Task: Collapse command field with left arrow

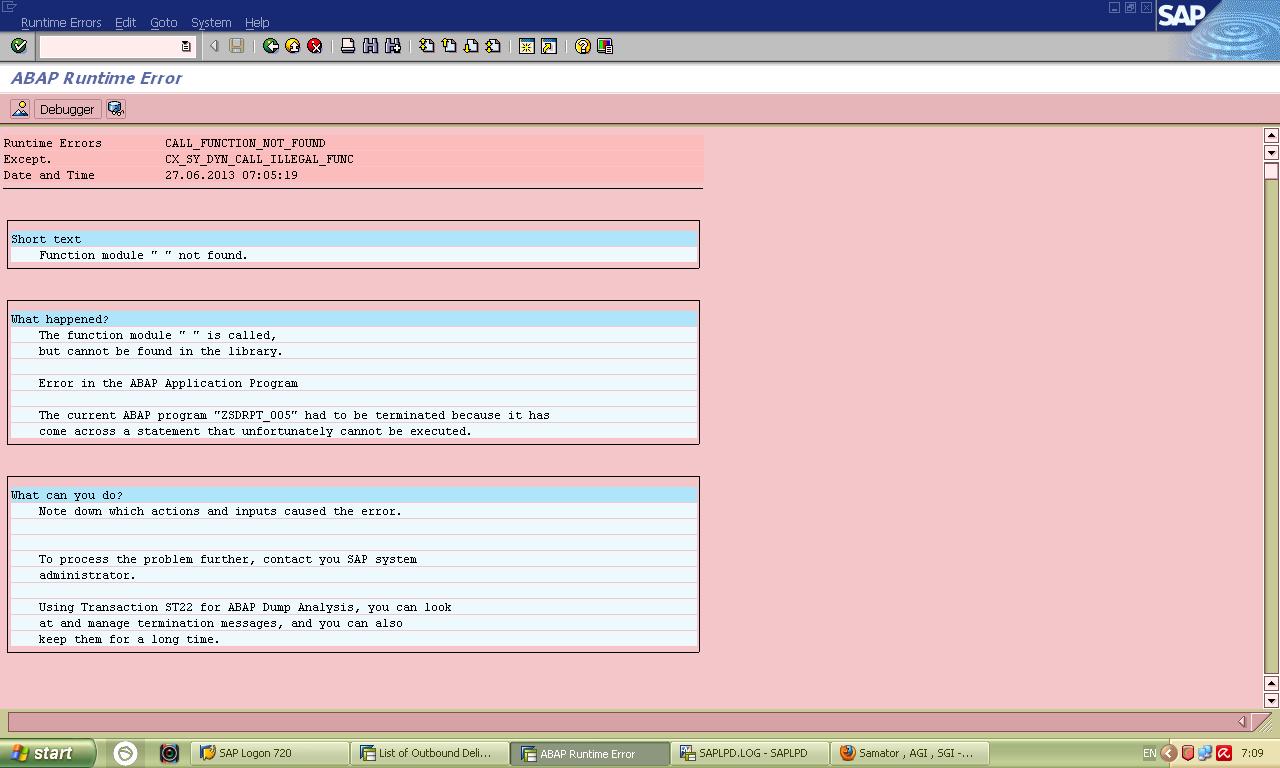Action: pyautogui.click(x=214, y=46)
